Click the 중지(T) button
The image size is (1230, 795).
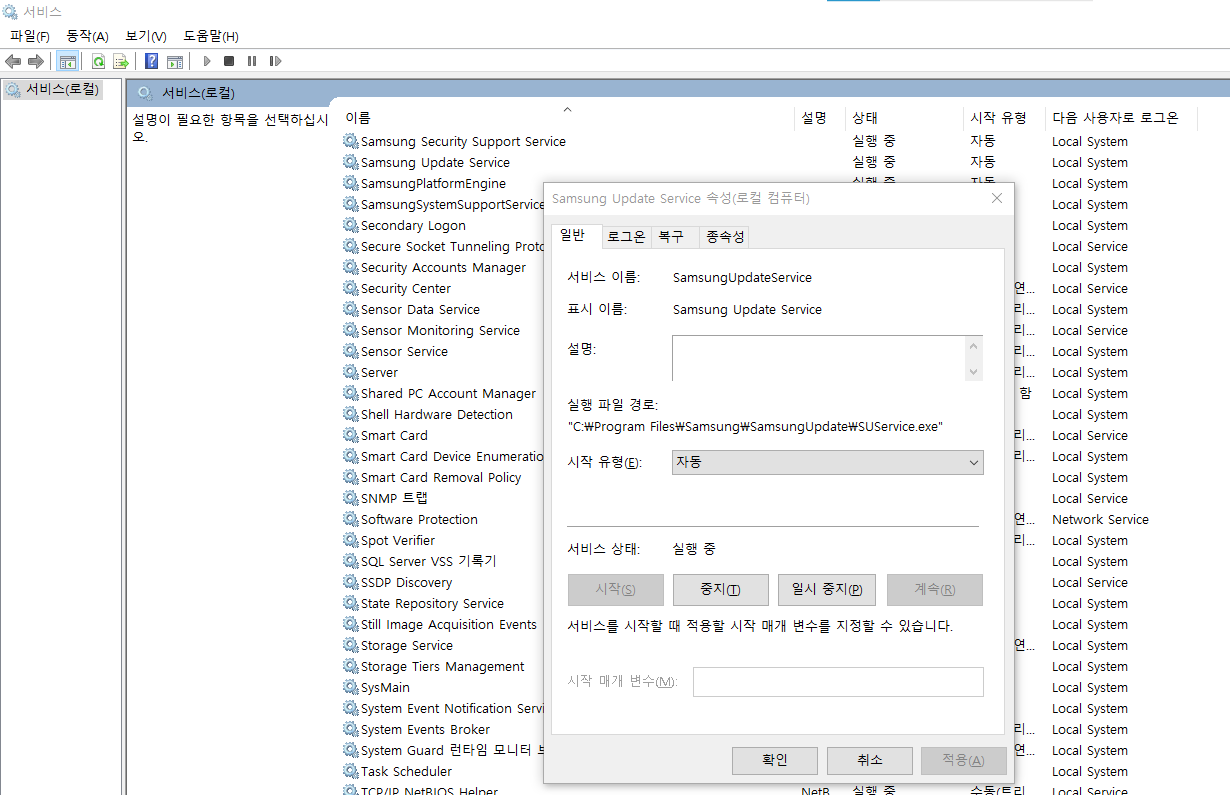[720, 589]
